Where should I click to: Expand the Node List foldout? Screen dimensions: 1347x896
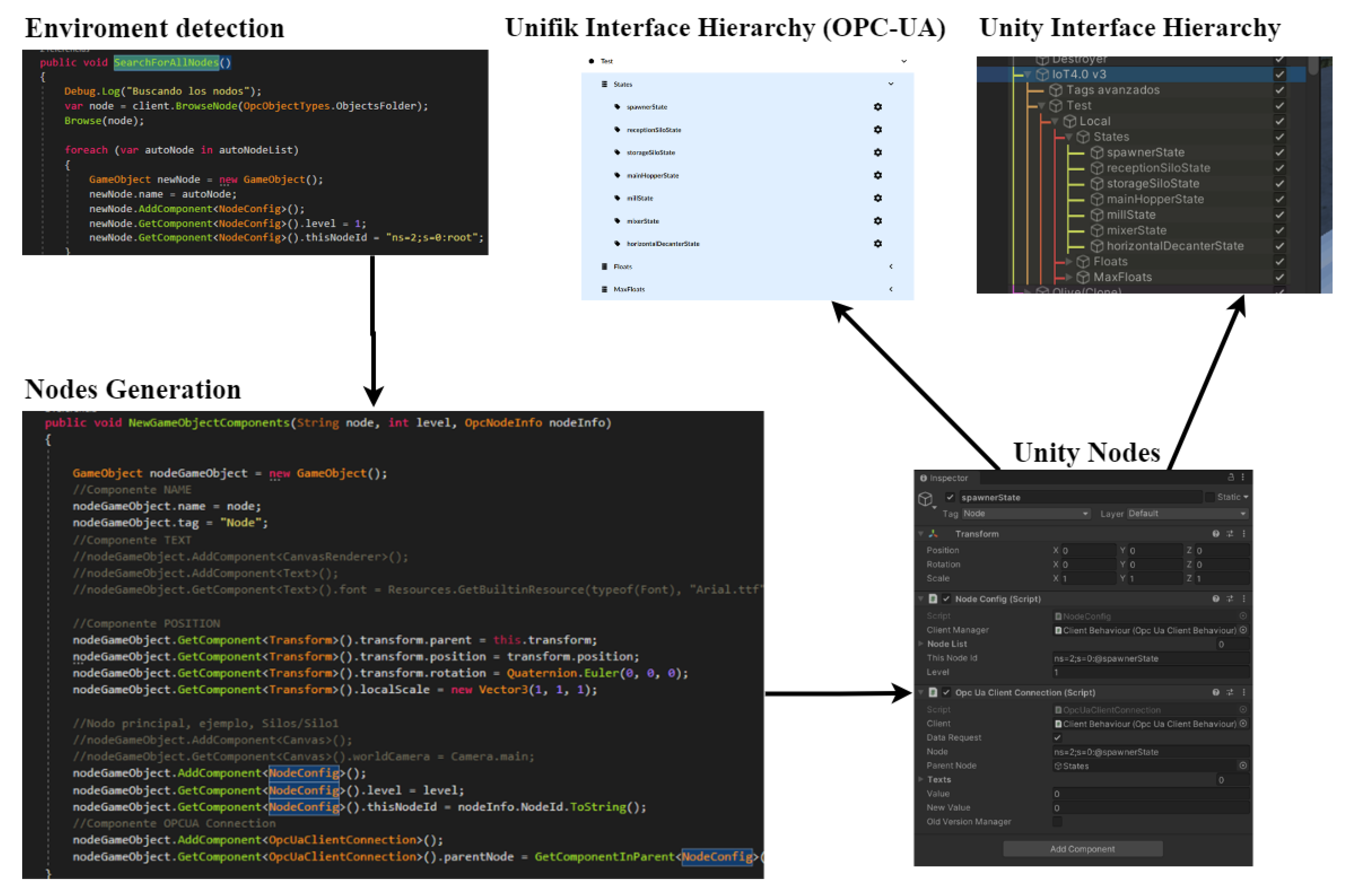click(921, 644)
